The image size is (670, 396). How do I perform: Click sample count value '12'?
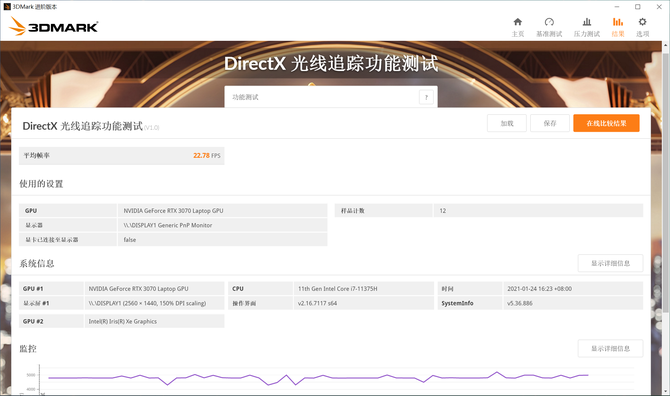pyautogui.click(x=538, y=211)
